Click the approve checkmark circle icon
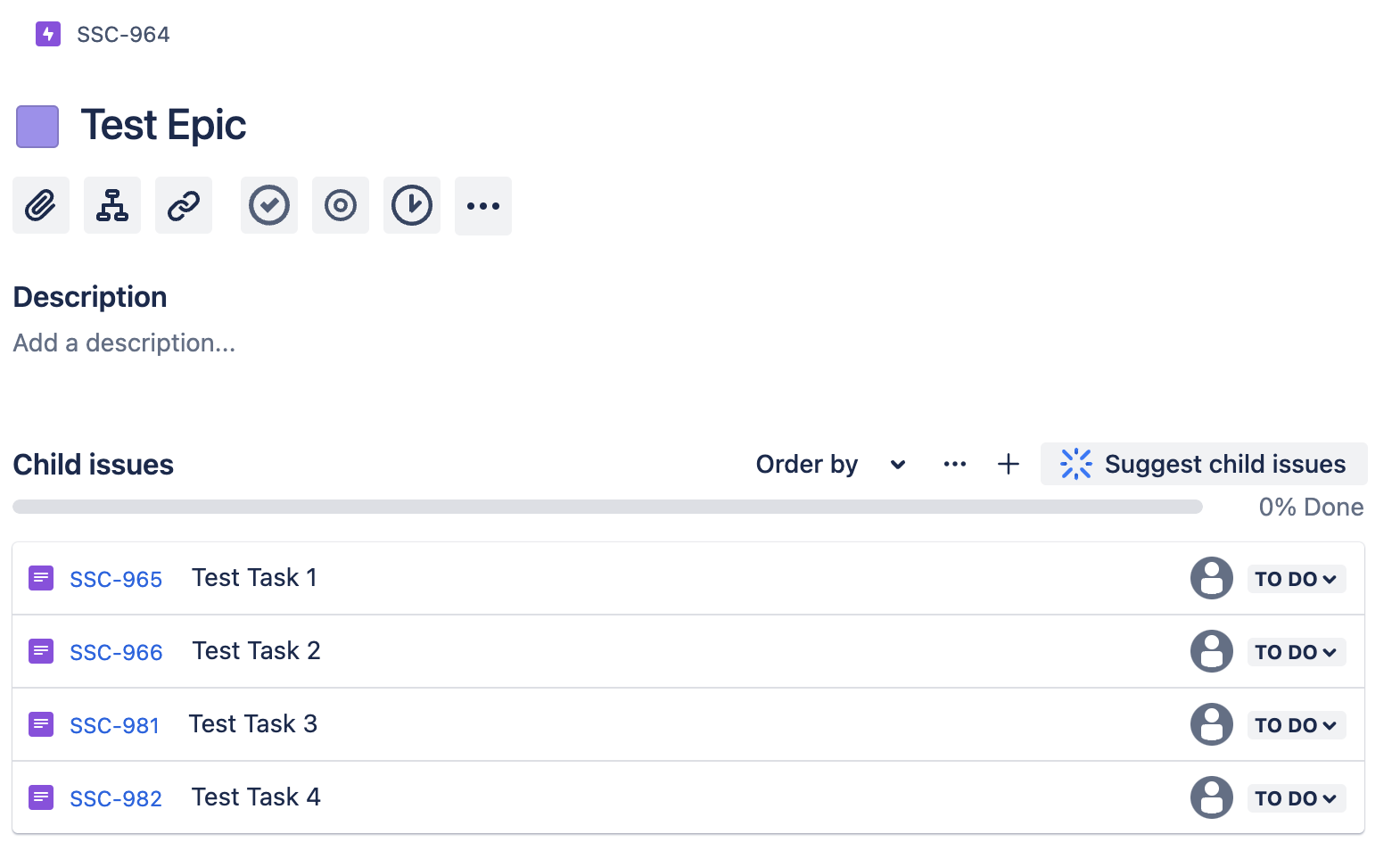Image resolution: width=1400 pixels, height=867 pixels. (x=268, y=205)
